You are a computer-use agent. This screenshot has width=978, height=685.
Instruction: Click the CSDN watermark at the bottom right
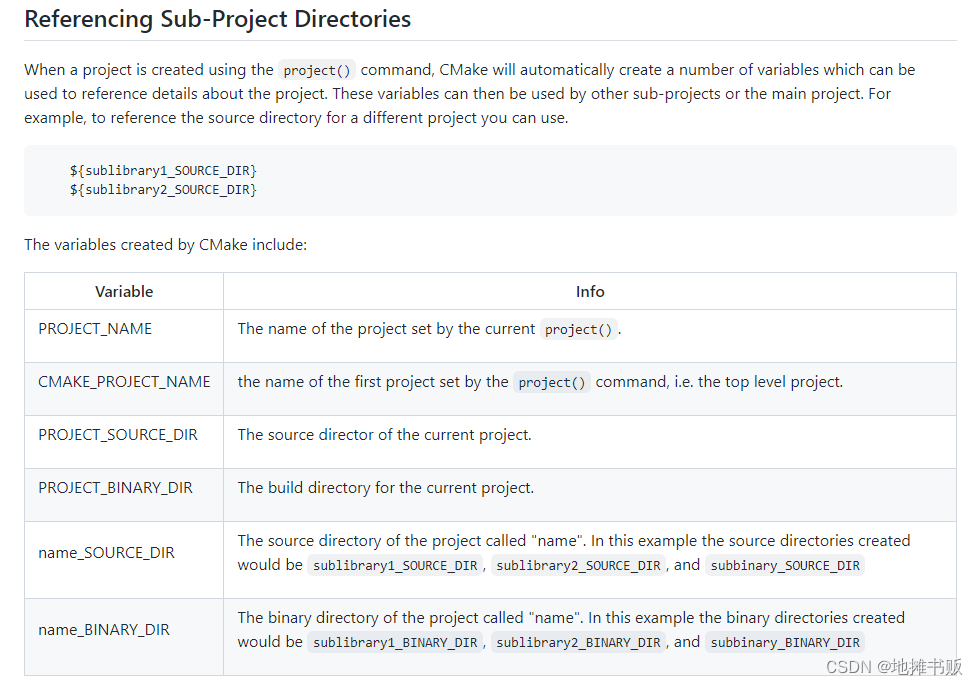(x=894, y=667)
